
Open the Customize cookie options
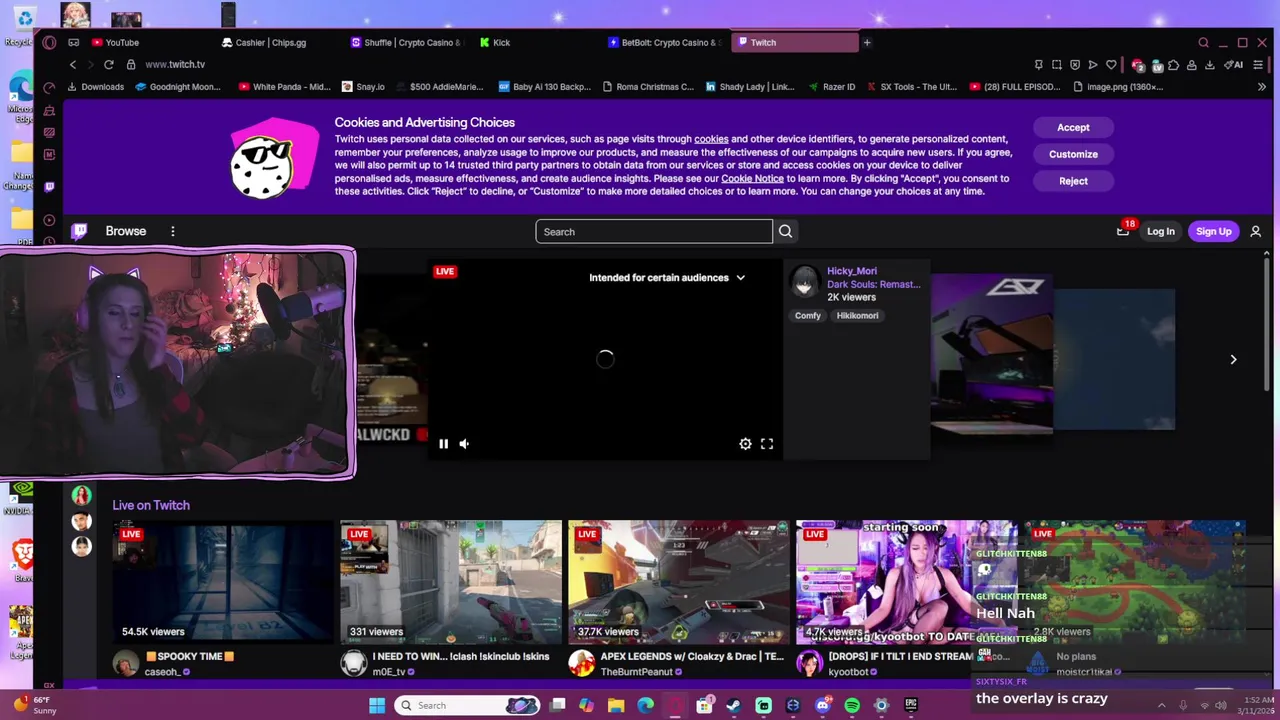pyautogui.click(x=1073, y=154)
